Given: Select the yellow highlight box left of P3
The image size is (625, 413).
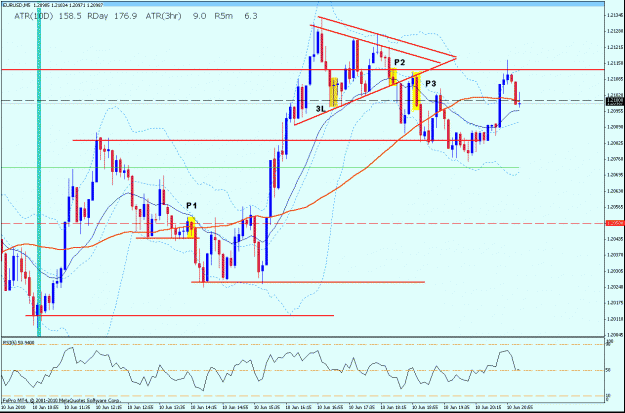Looking at the screenshot, I should coord(416,91).
